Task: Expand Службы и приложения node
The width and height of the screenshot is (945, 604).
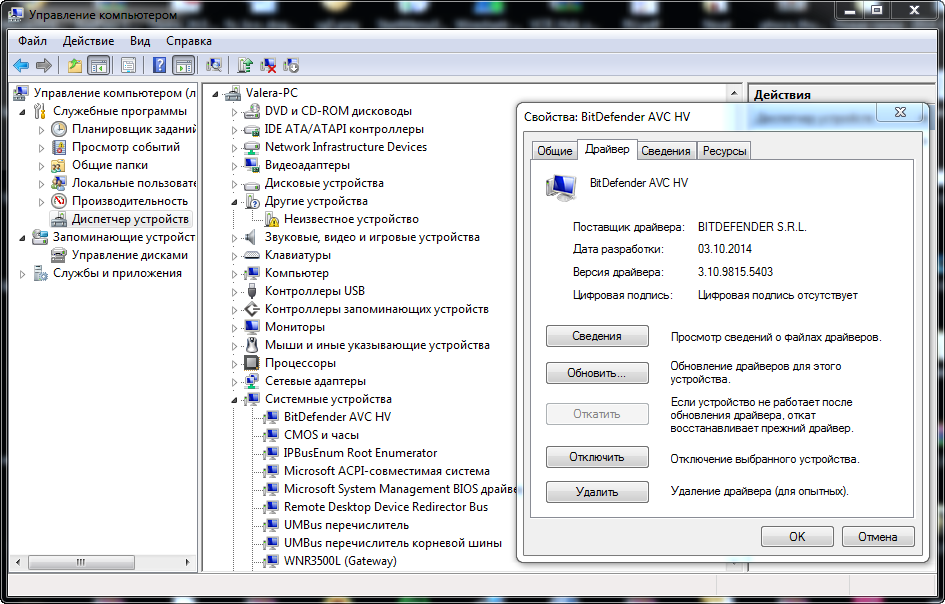Action: (22, 274)
